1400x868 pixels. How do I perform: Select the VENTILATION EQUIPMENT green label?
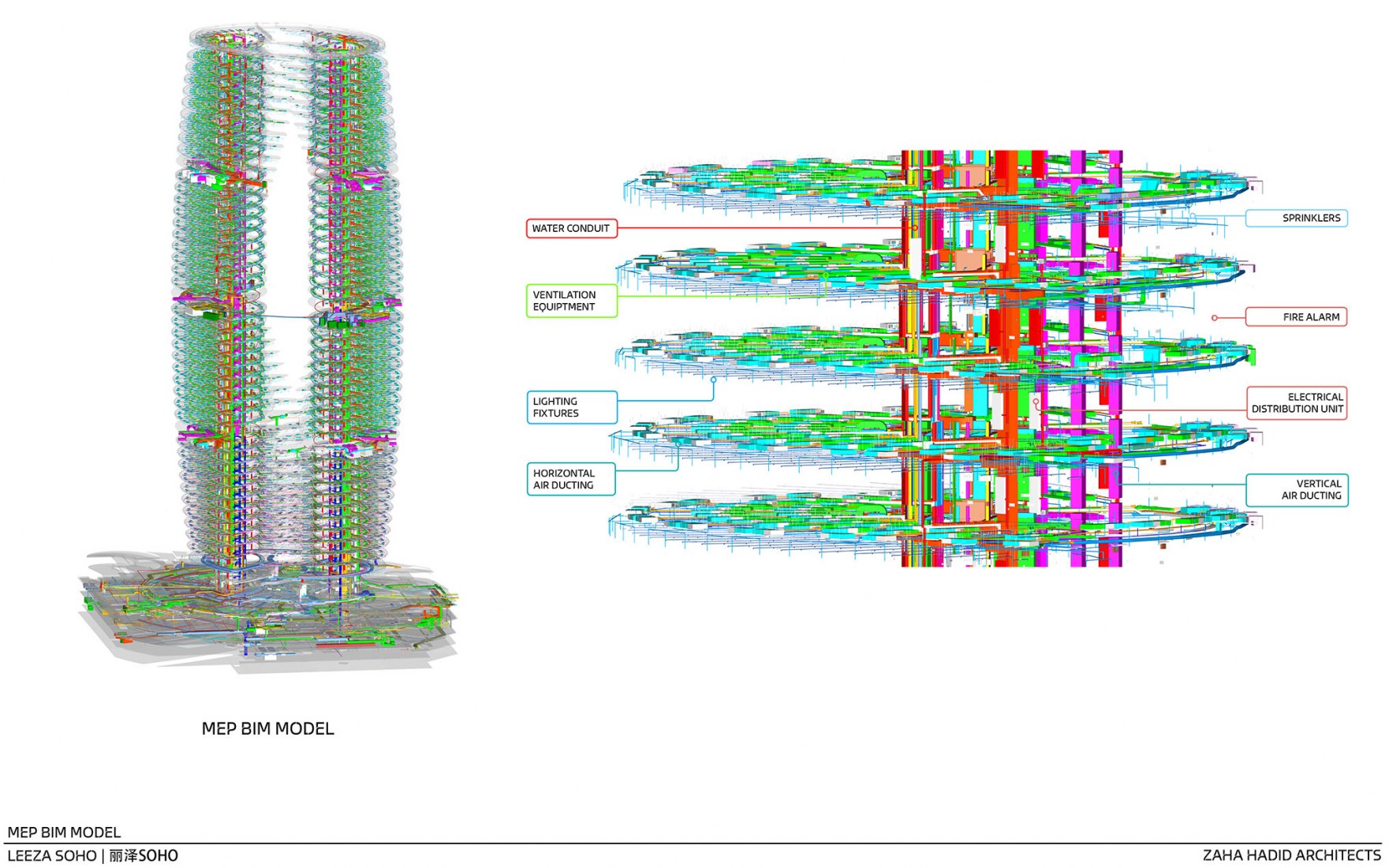571,301
